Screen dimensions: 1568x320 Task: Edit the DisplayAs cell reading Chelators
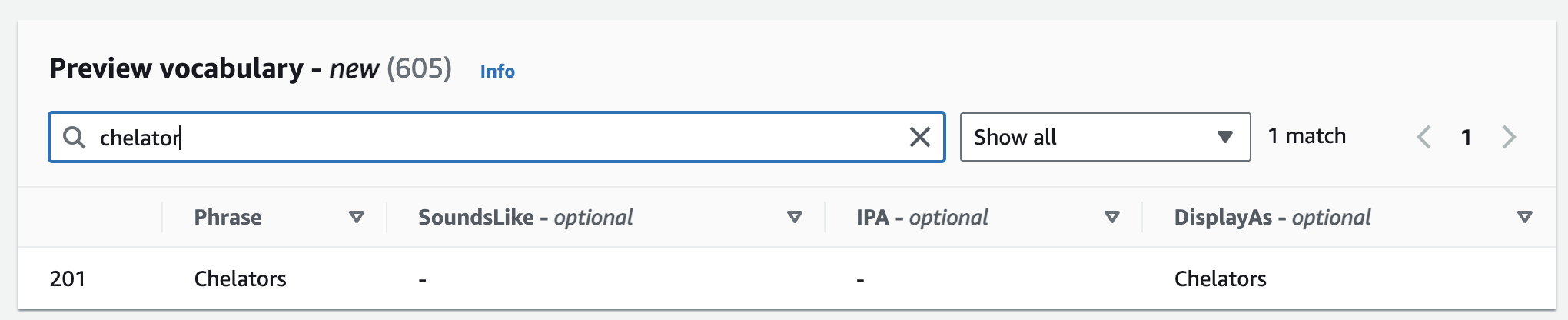[x=1220, y=278]
